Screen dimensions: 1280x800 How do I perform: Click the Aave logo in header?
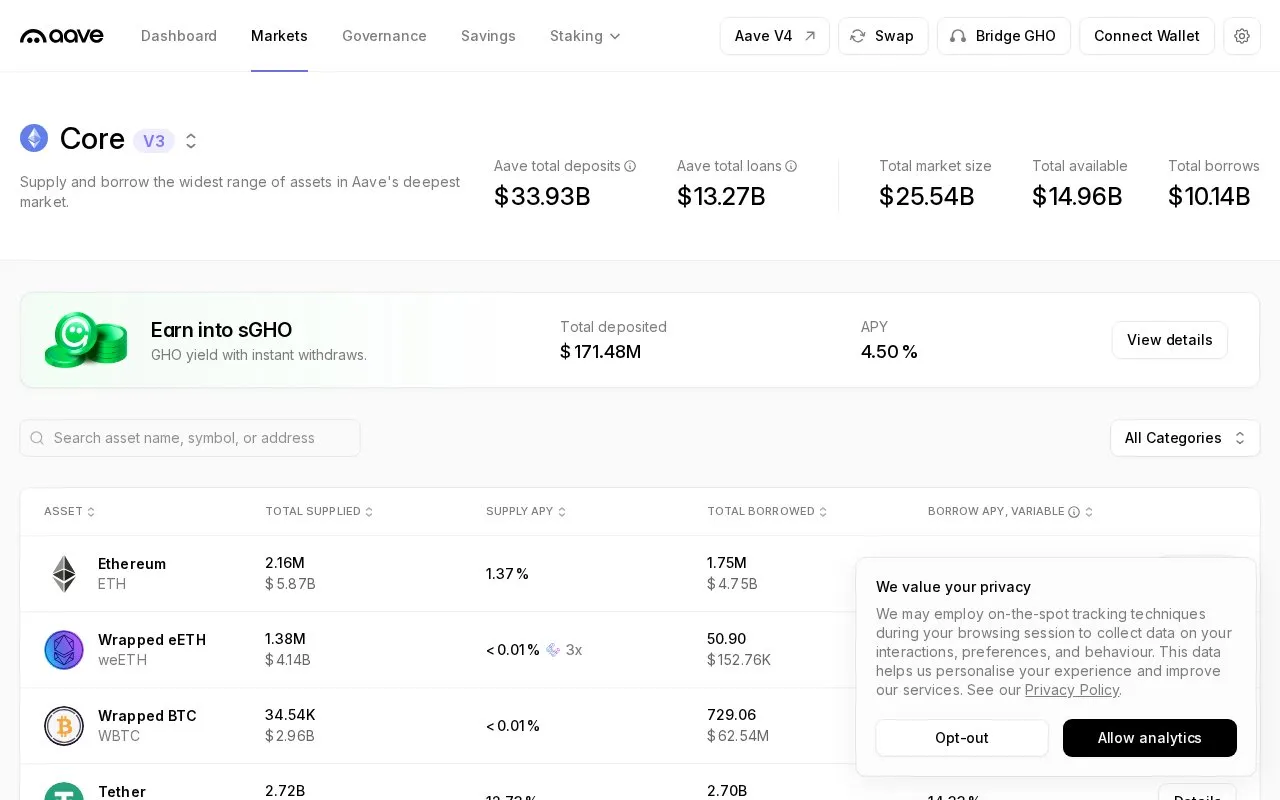[x=62, y=36]
